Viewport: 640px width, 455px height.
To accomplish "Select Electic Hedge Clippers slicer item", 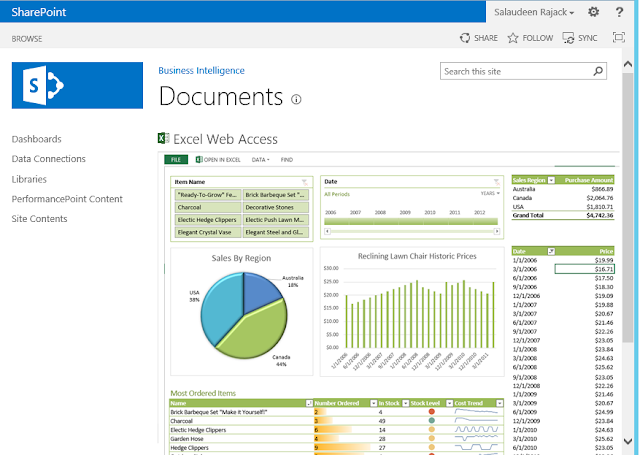I will click(x=207, y=220).
